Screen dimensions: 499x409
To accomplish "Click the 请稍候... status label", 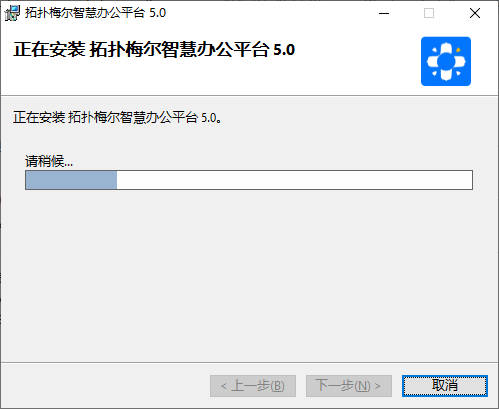I will [49, 161].
